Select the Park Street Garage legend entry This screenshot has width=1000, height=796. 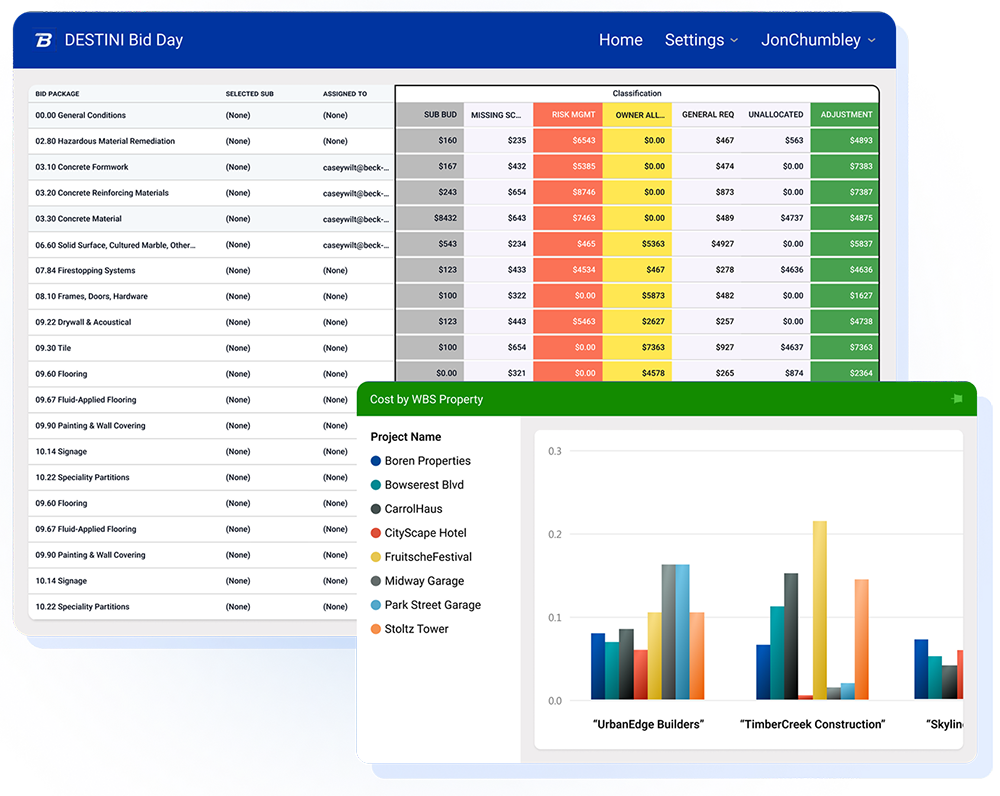point(425,605)
